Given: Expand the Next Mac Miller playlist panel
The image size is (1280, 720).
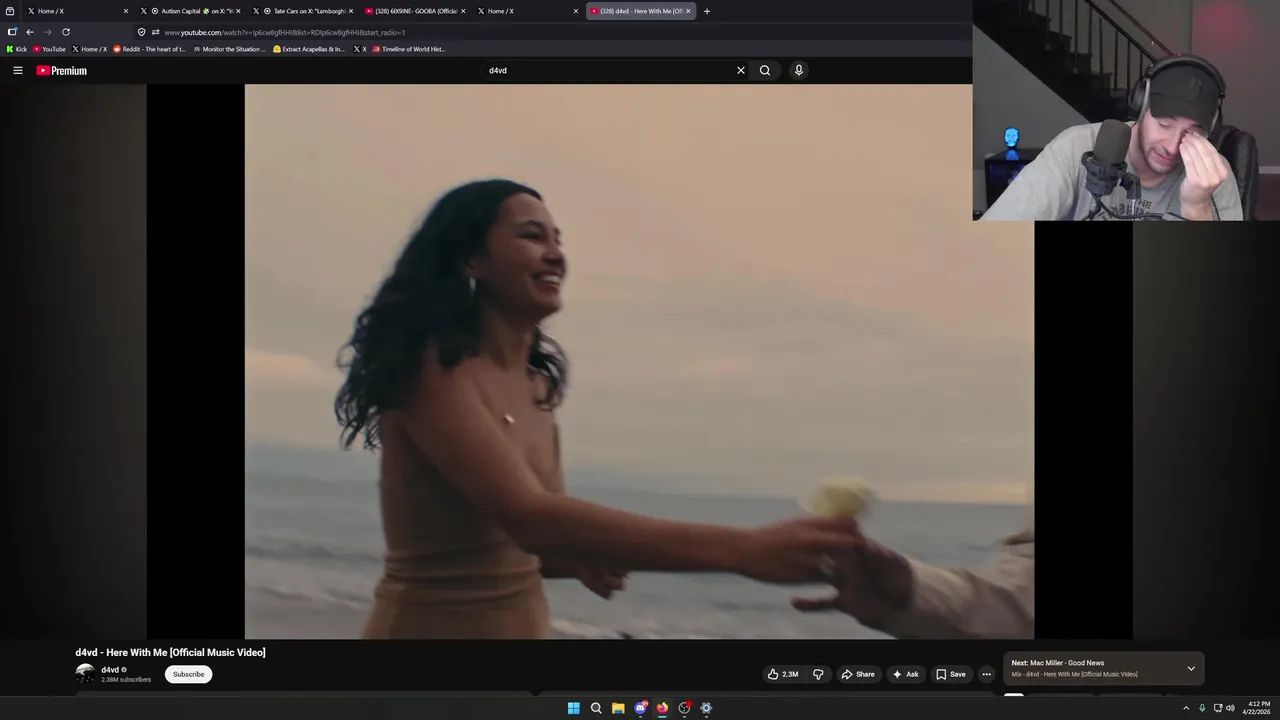Looking at the screenshot, I should coord(1191,668).
